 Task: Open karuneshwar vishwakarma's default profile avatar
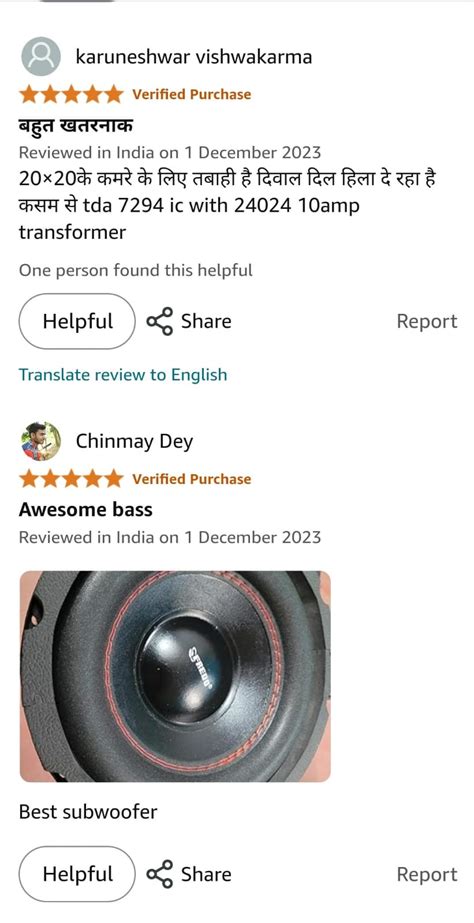click(41, 57)
